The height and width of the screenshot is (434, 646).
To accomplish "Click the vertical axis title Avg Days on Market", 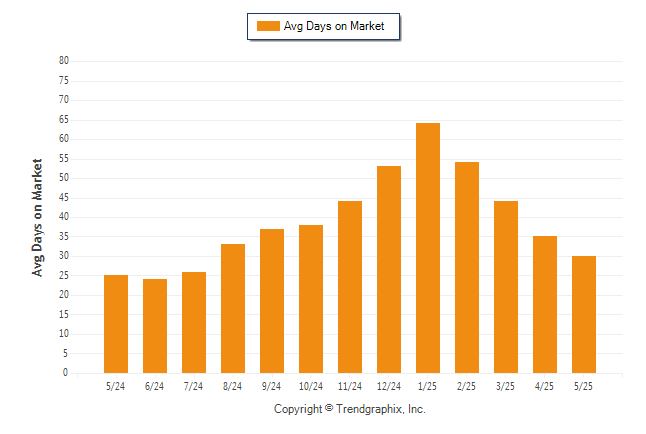I will (37, 218).
